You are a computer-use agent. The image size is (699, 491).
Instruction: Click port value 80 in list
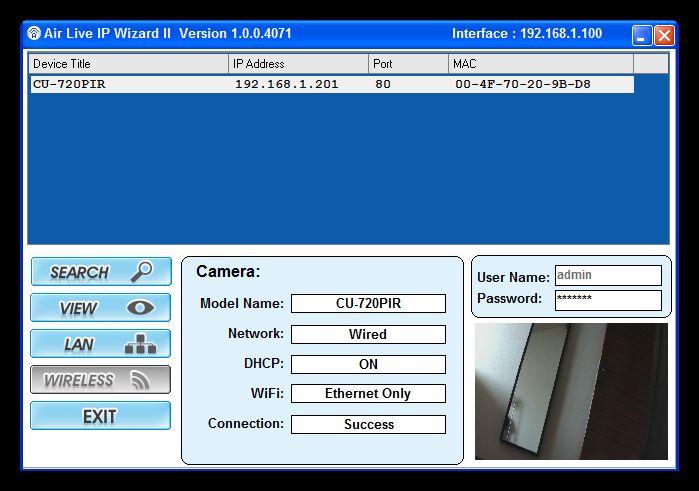[x=383, y=84]
